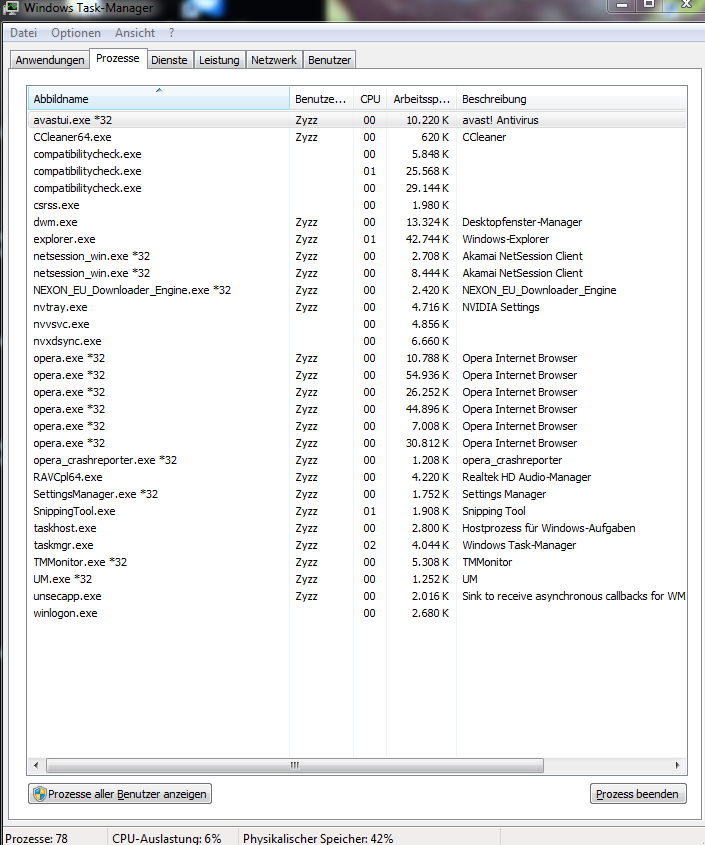Viewport: 705px width, 845px height.
Task: Select opera.exe using 26.252 K
Action: 357,392
